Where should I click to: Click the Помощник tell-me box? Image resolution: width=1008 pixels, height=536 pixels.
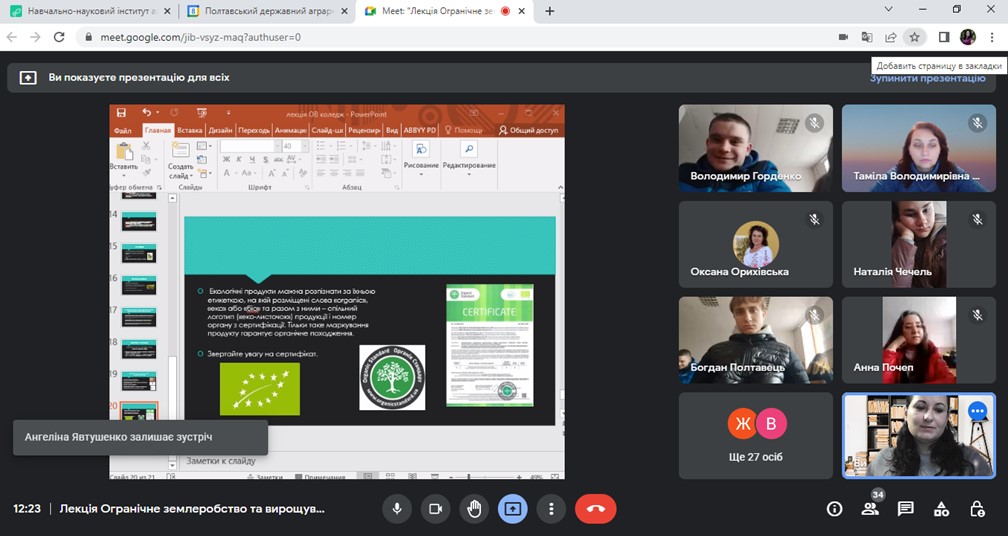click(x=463, y=130)
